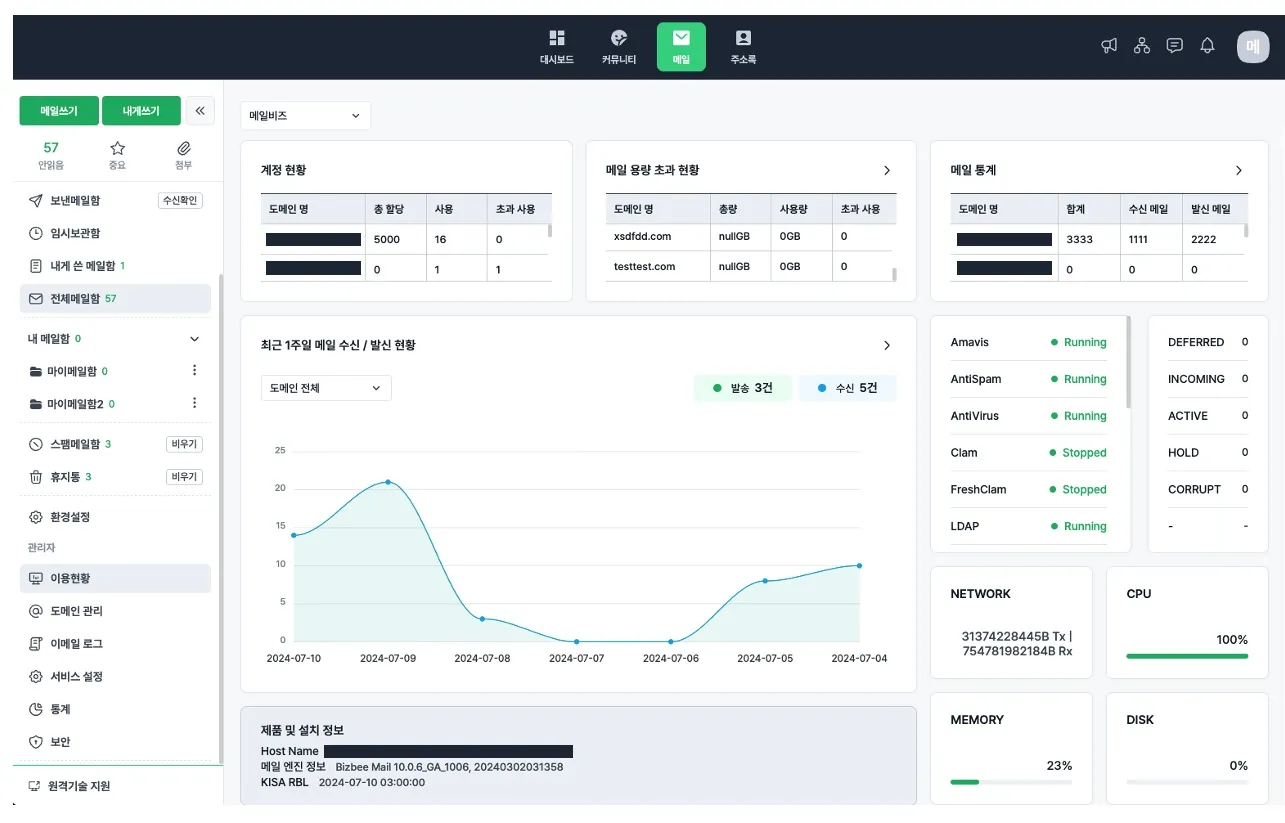The height and width of the screenshot is (823, 1285).
Task: Open more options for 마이메일함2 folder
Action: coord(195,403)
